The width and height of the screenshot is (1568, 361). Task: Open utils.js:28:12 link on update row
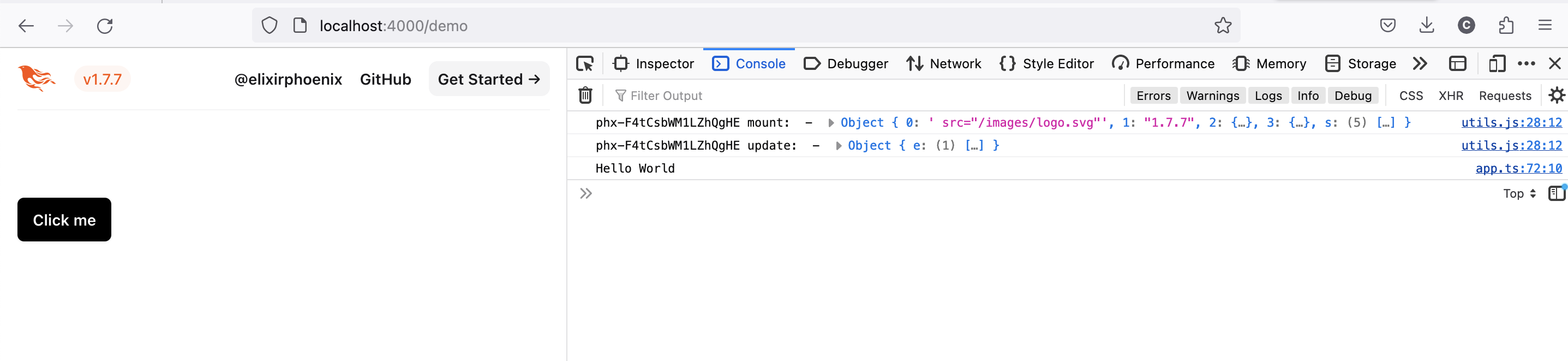(1511, 146)
